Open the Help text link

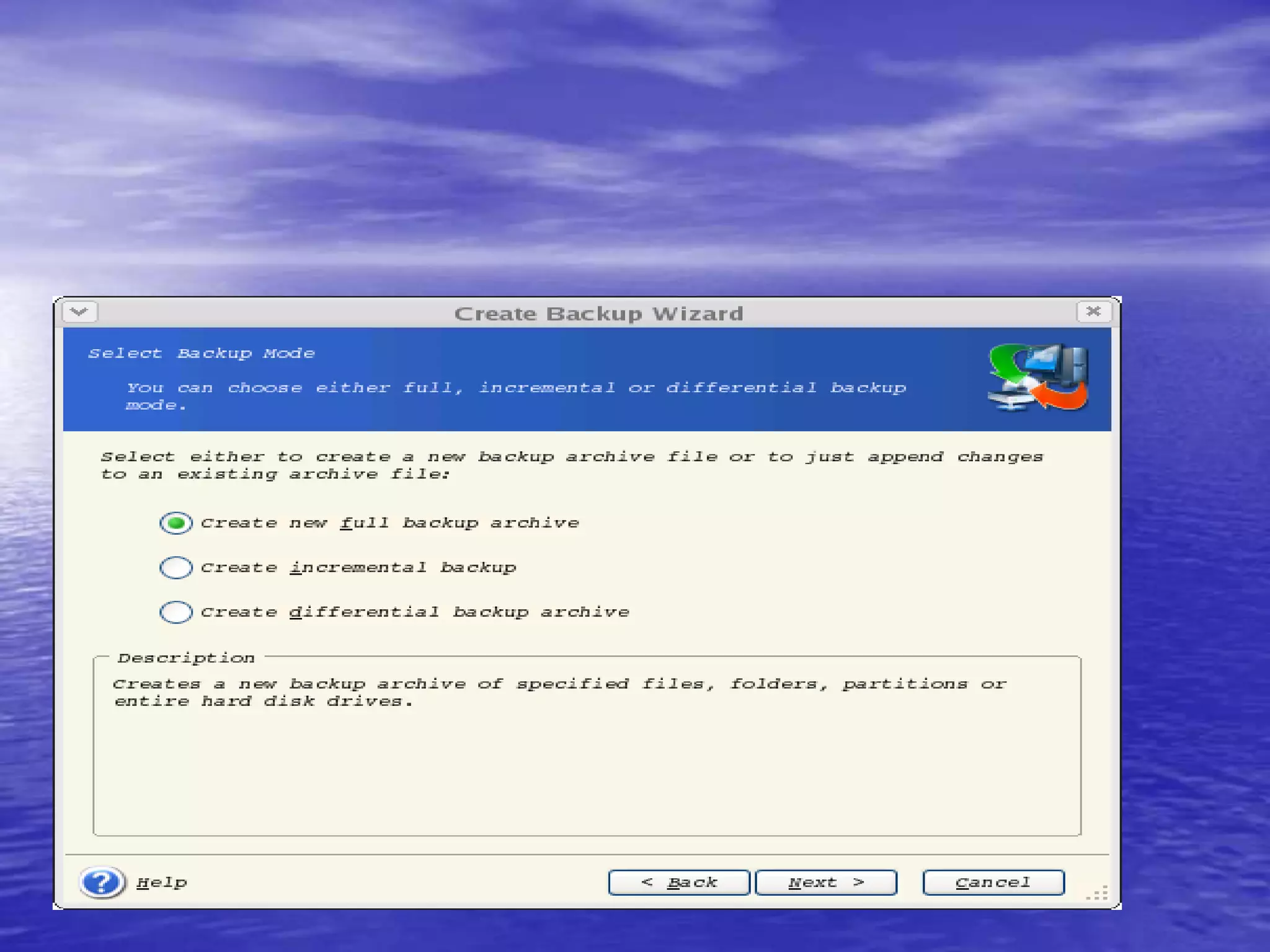(x=162, y=882)
